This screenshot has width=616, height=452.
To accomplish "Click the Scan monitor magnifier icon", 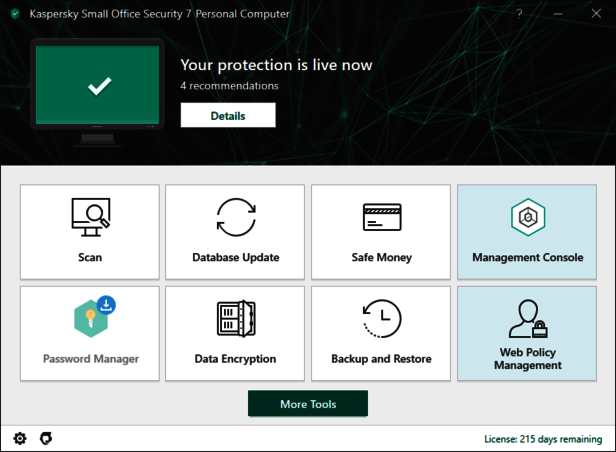I will tap(90, 218).
